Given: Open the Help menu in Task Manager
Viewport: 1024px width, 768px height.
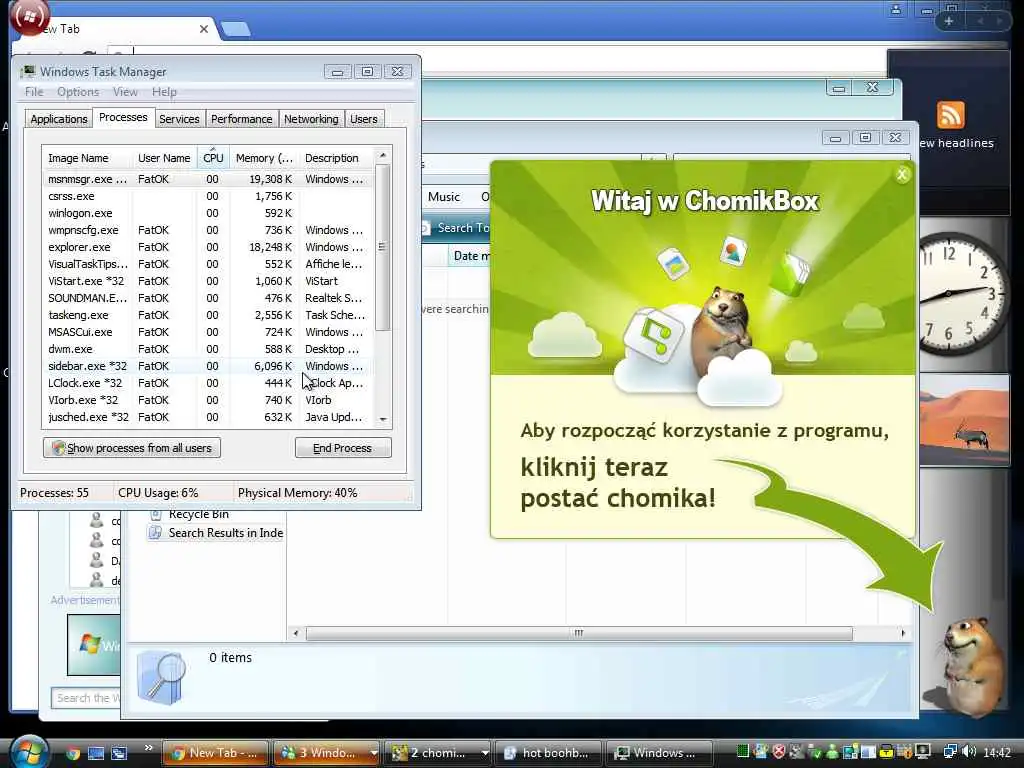Looking at the screenshot, I should (164, 92).
